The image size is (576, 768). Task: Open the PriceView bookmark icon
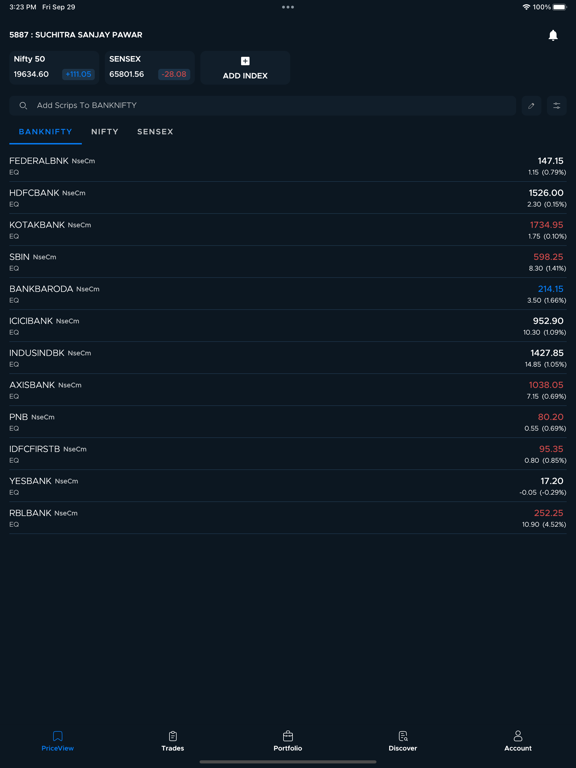pos(58,736)
